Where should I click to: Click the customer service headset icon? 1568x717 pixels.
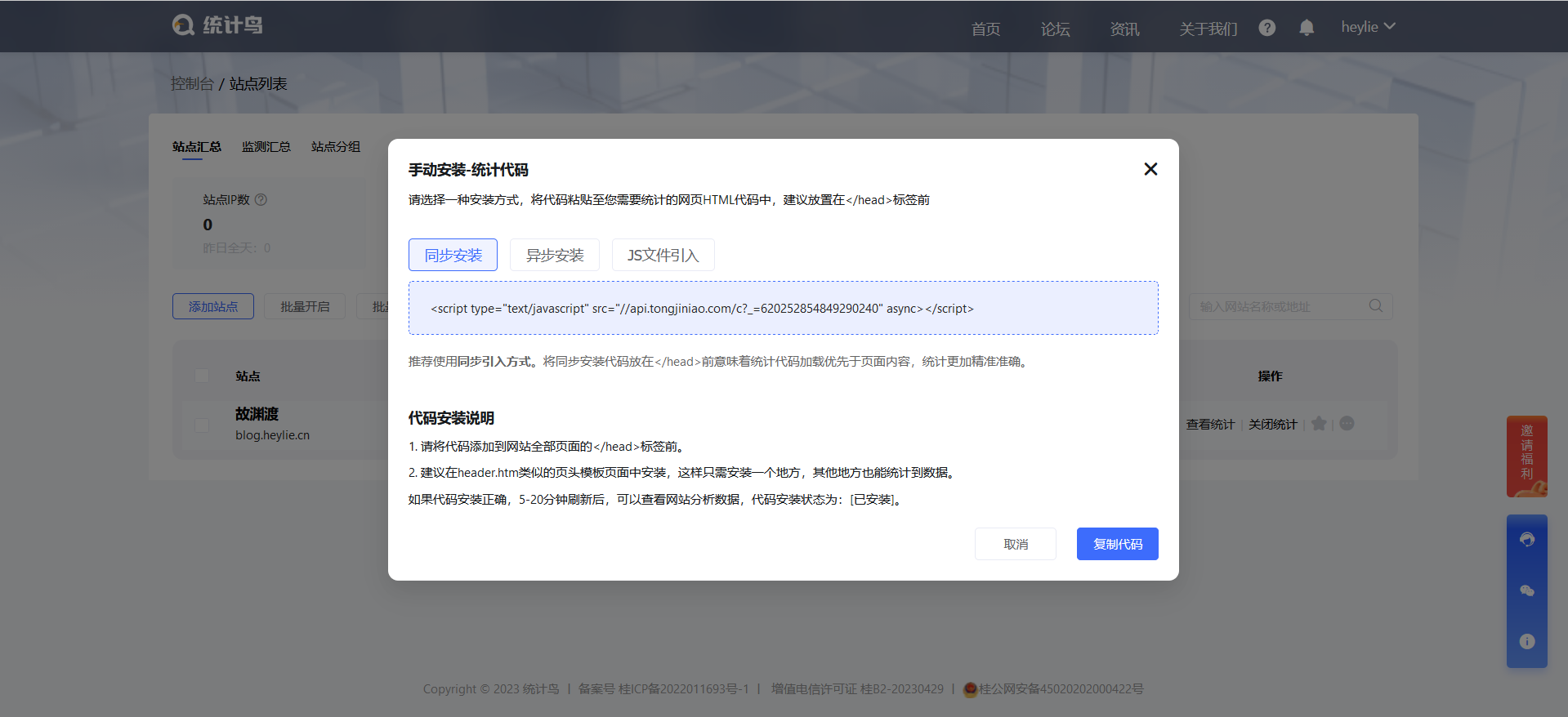[x=1526, y=540]
